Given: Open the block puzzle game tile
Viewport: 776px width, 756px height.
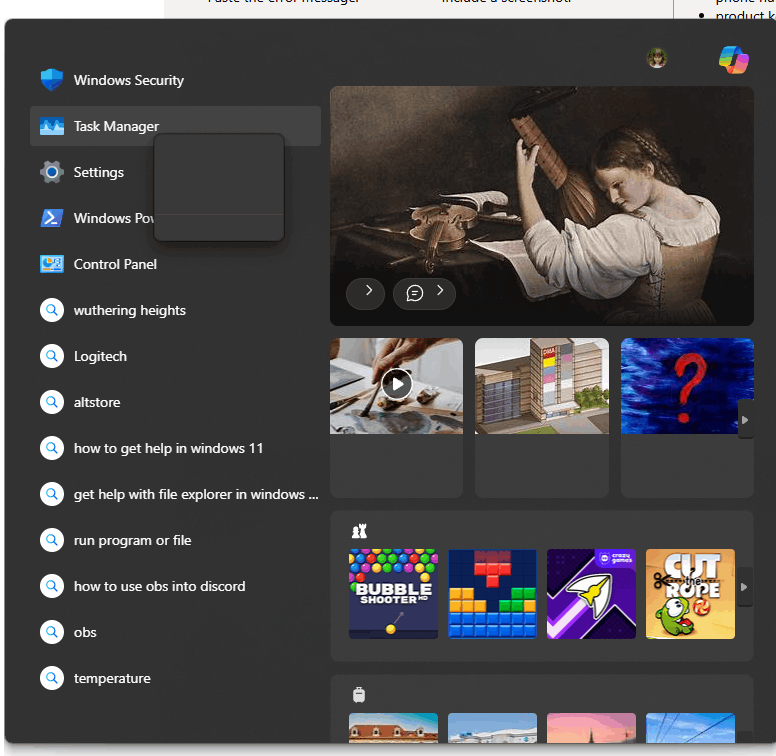Looking at the screenshot, I should (492, 594).
